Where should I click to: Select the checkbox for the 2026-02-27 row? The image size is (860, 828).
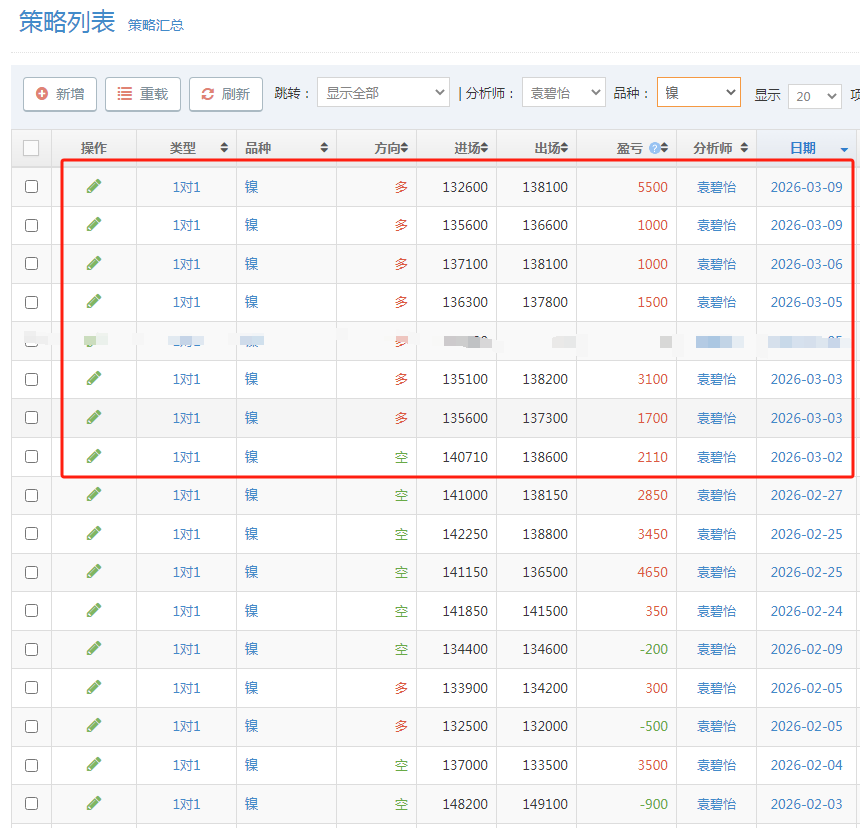[31, 495]
